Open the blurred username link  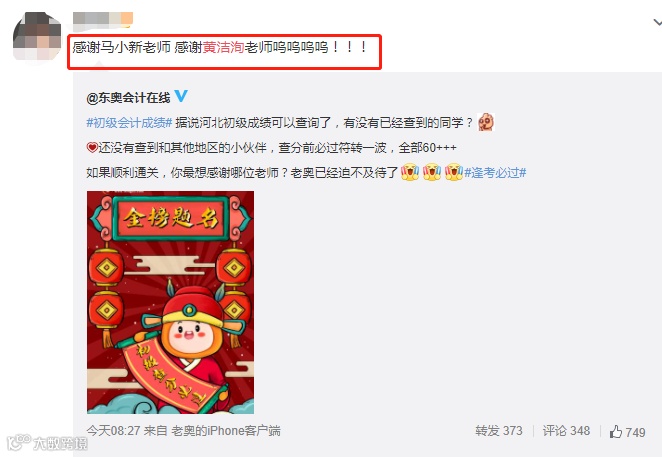coord(103,20)
